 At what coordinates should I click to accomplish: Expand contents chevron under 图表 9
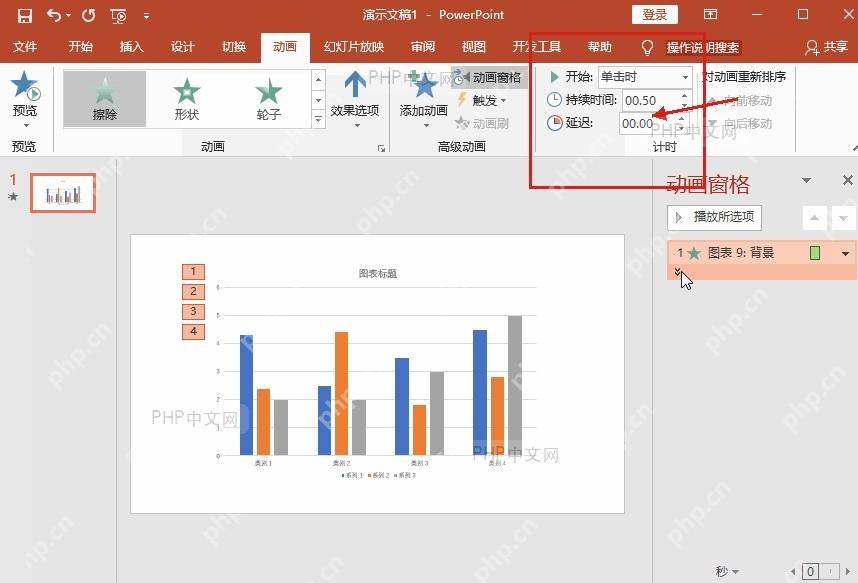point(677,271)
